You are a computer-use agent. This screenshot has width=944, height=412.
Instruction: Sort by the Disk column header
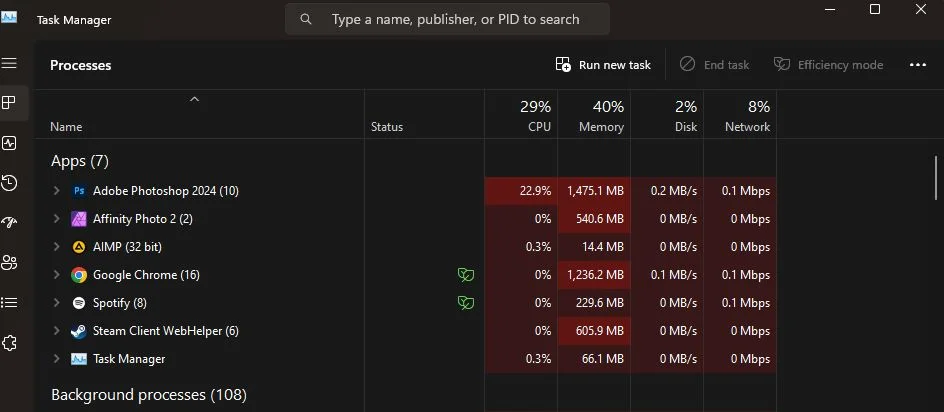667,116
